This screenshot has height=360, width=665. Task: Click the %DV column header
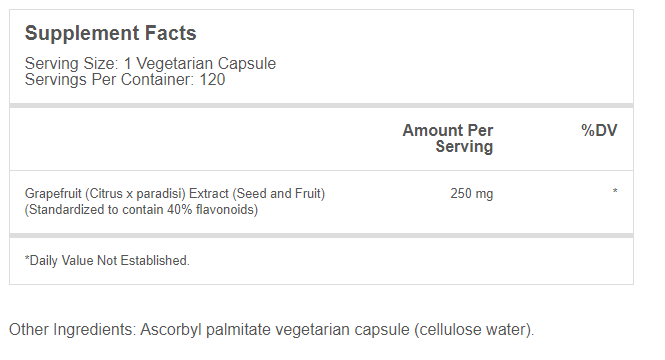pos(599,130)
